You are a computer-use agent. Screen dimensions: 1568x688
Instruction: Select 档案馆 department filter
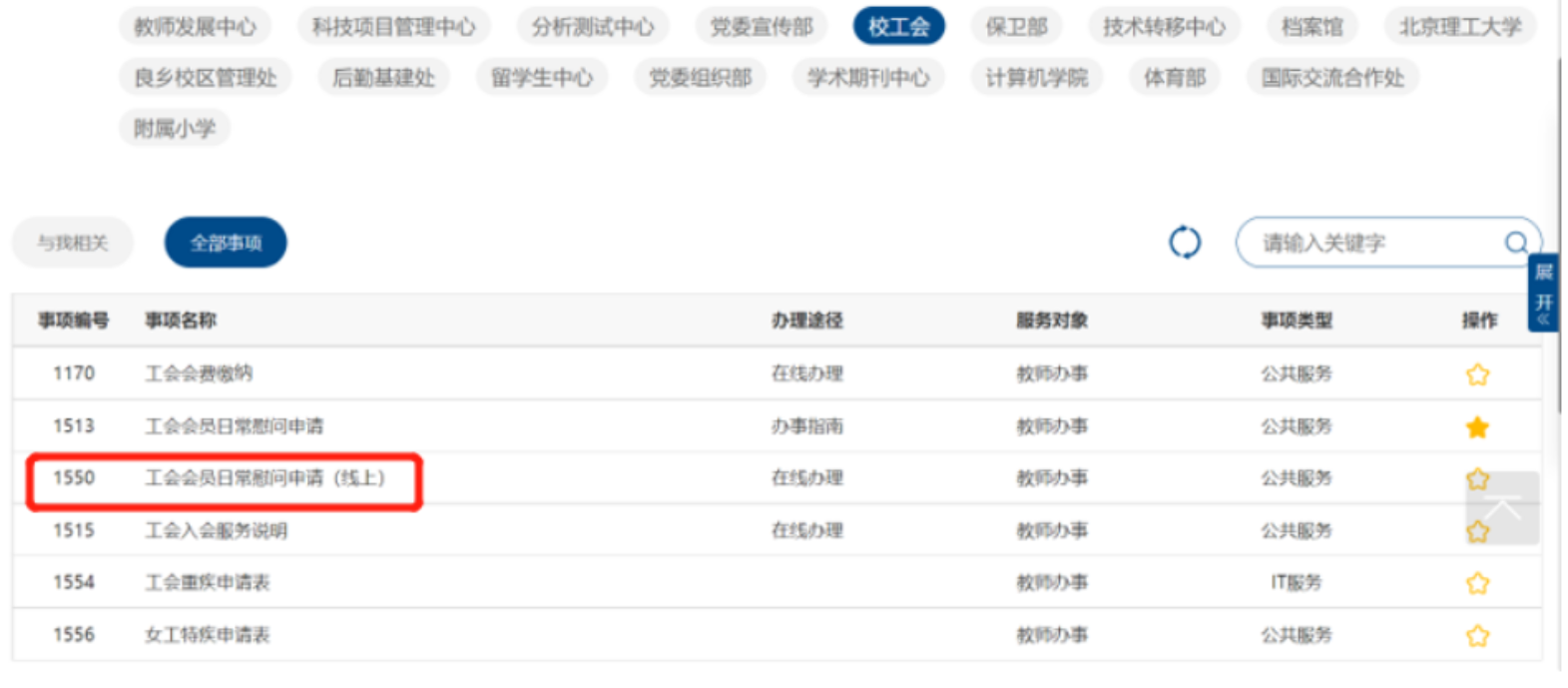pos(1311,27)
